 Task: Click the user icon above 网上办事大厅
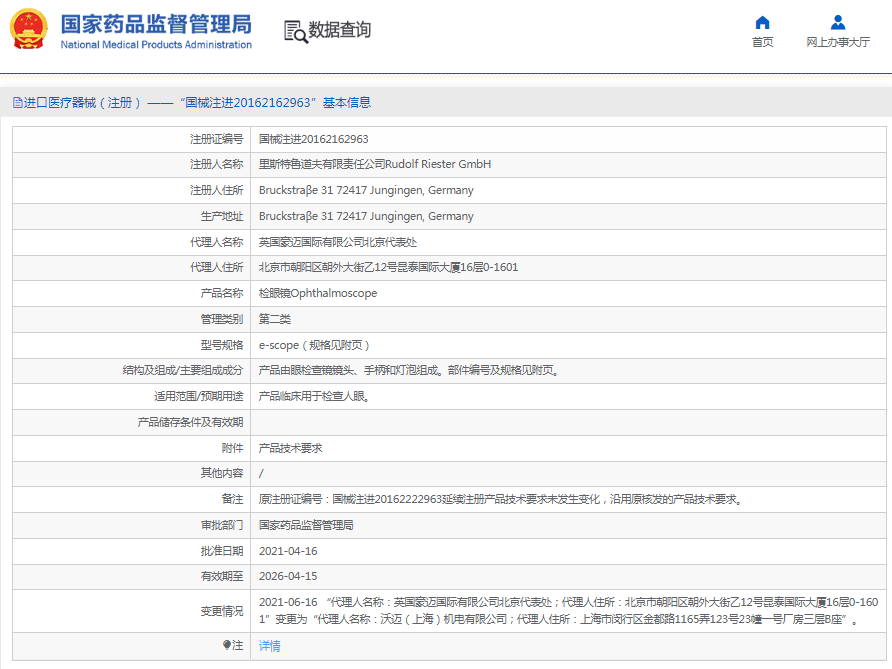click(838, 22)
